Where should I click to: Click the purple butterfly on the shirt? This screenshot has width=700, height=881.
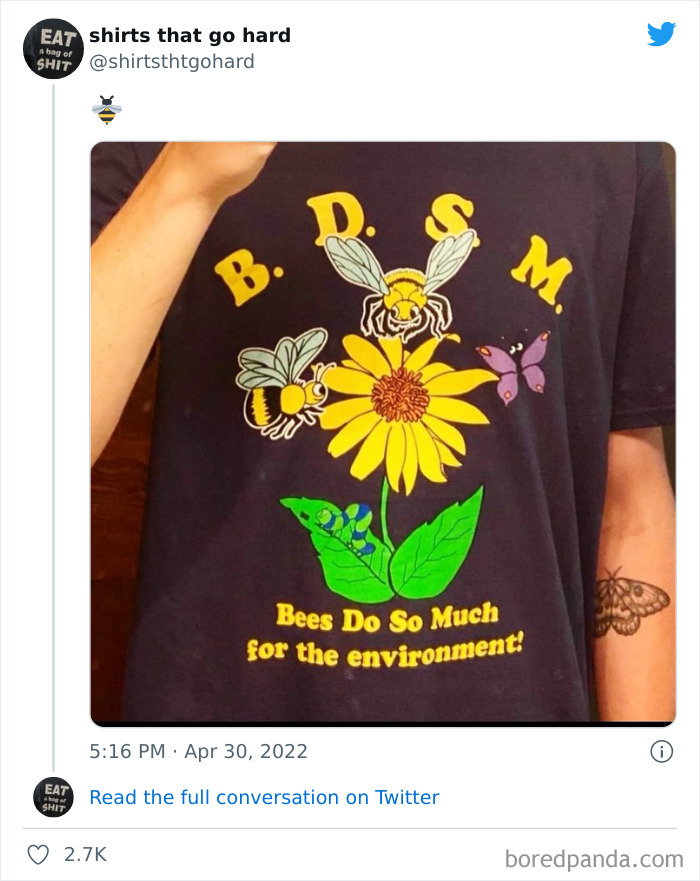[x=514, y=367]
